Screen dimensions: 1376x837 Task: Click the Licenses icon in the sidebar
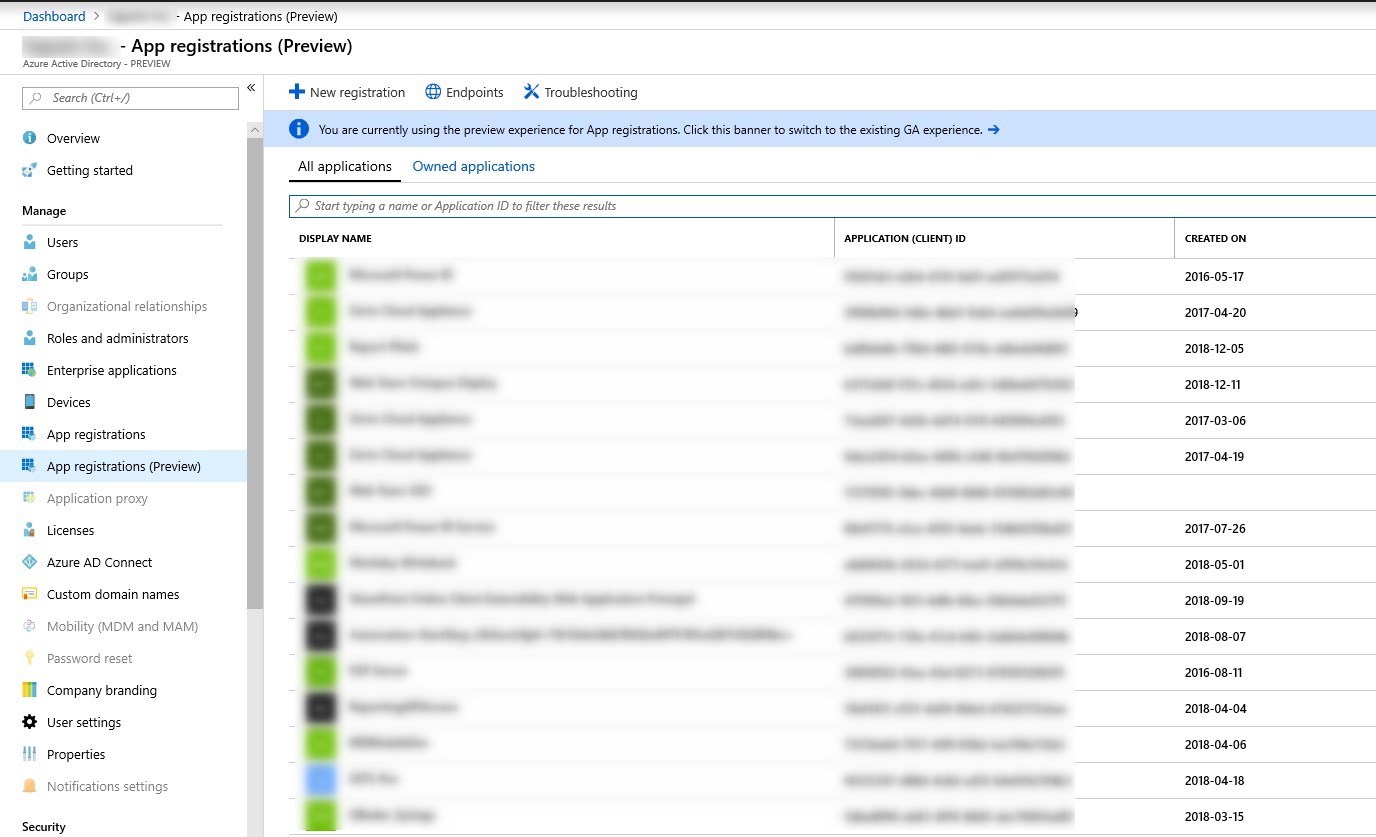[29, 530]
